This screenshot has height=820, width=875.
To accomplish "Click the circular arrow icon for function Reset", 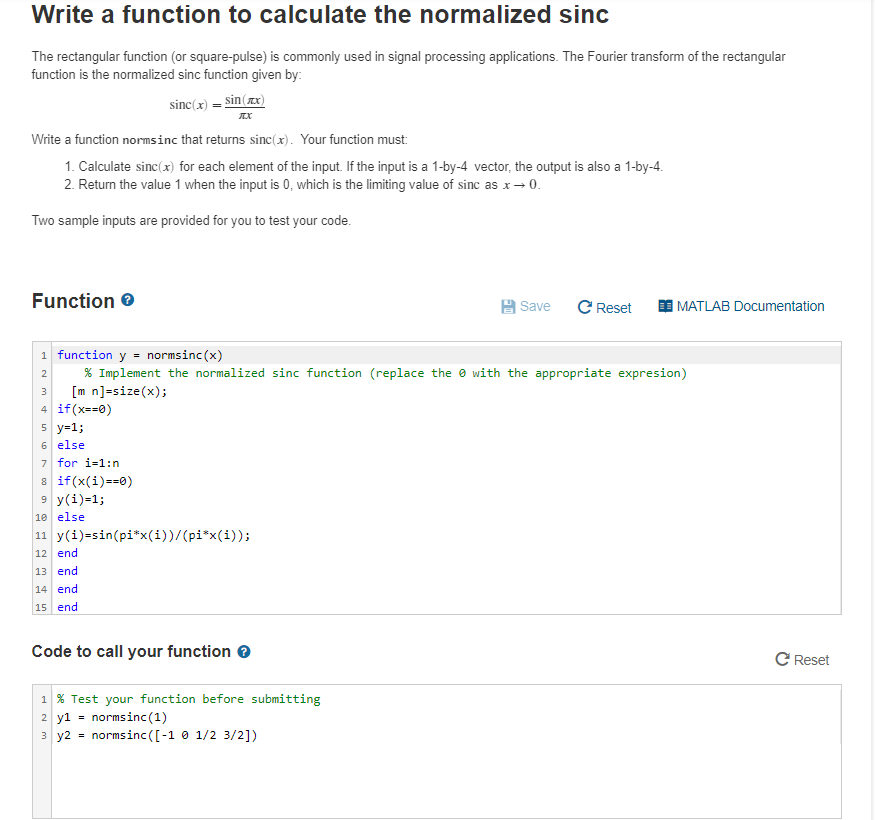I will (584, 307).
